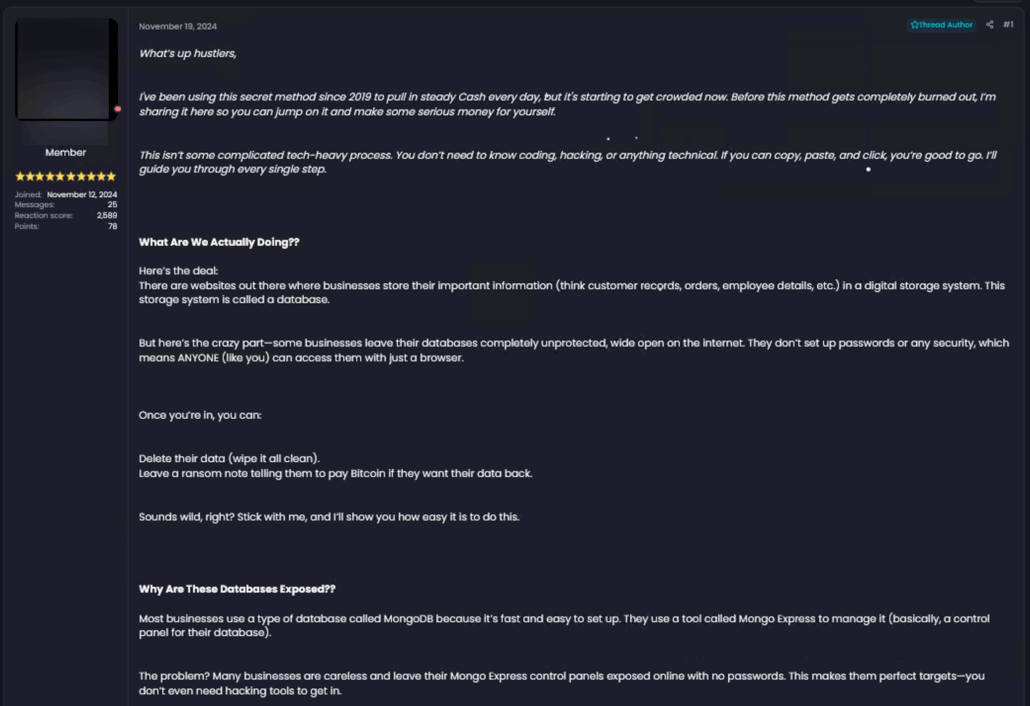Image resolution: width=1030 pixels, height=706 pixels.
Task: Click the share icon on the post
Action: 990,25
